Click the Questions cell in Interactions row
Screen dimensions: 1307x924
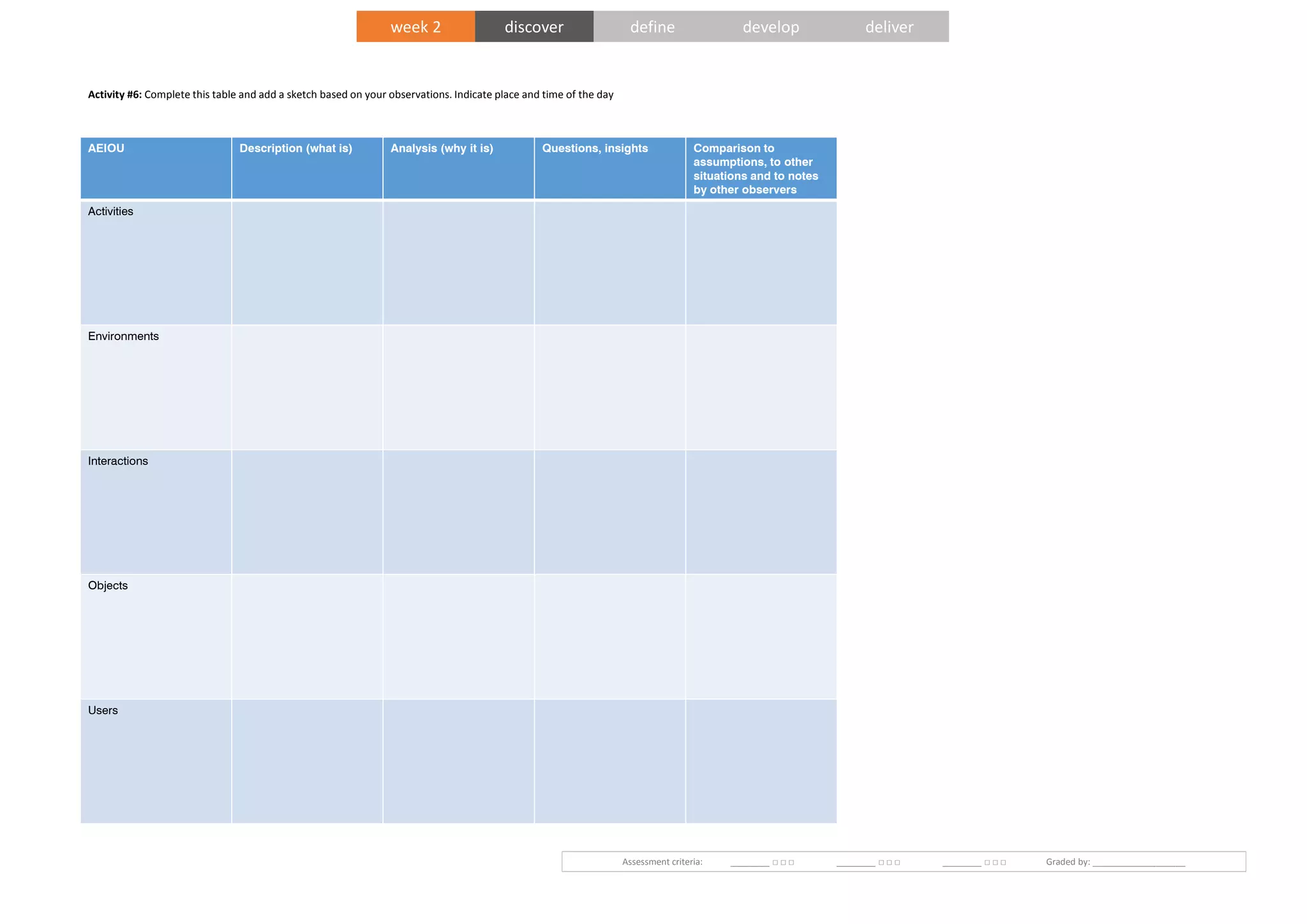(x=609, y=512)
